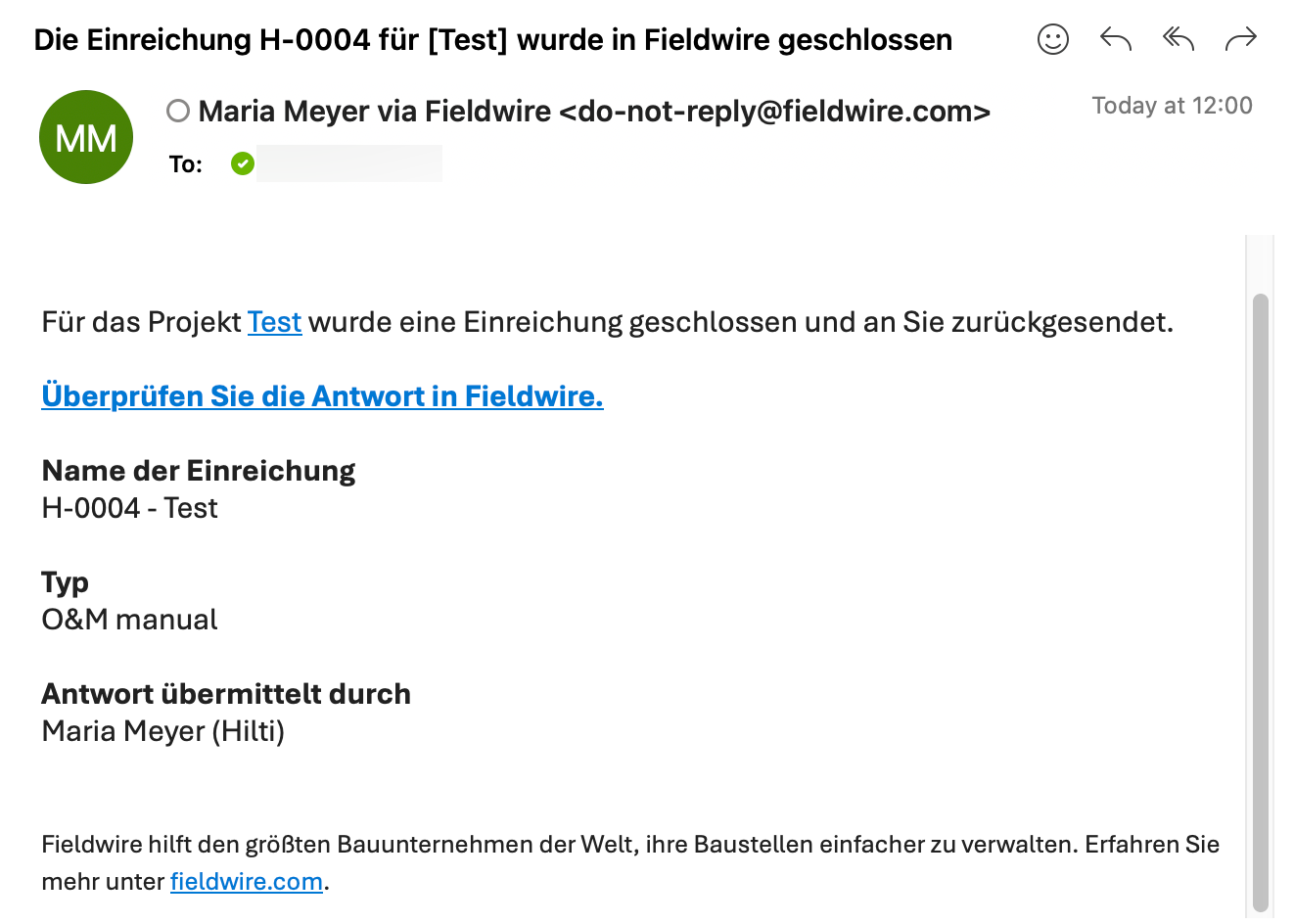Open the Test project link
This screenshot has height=924, width=1294.
point(274,322)
